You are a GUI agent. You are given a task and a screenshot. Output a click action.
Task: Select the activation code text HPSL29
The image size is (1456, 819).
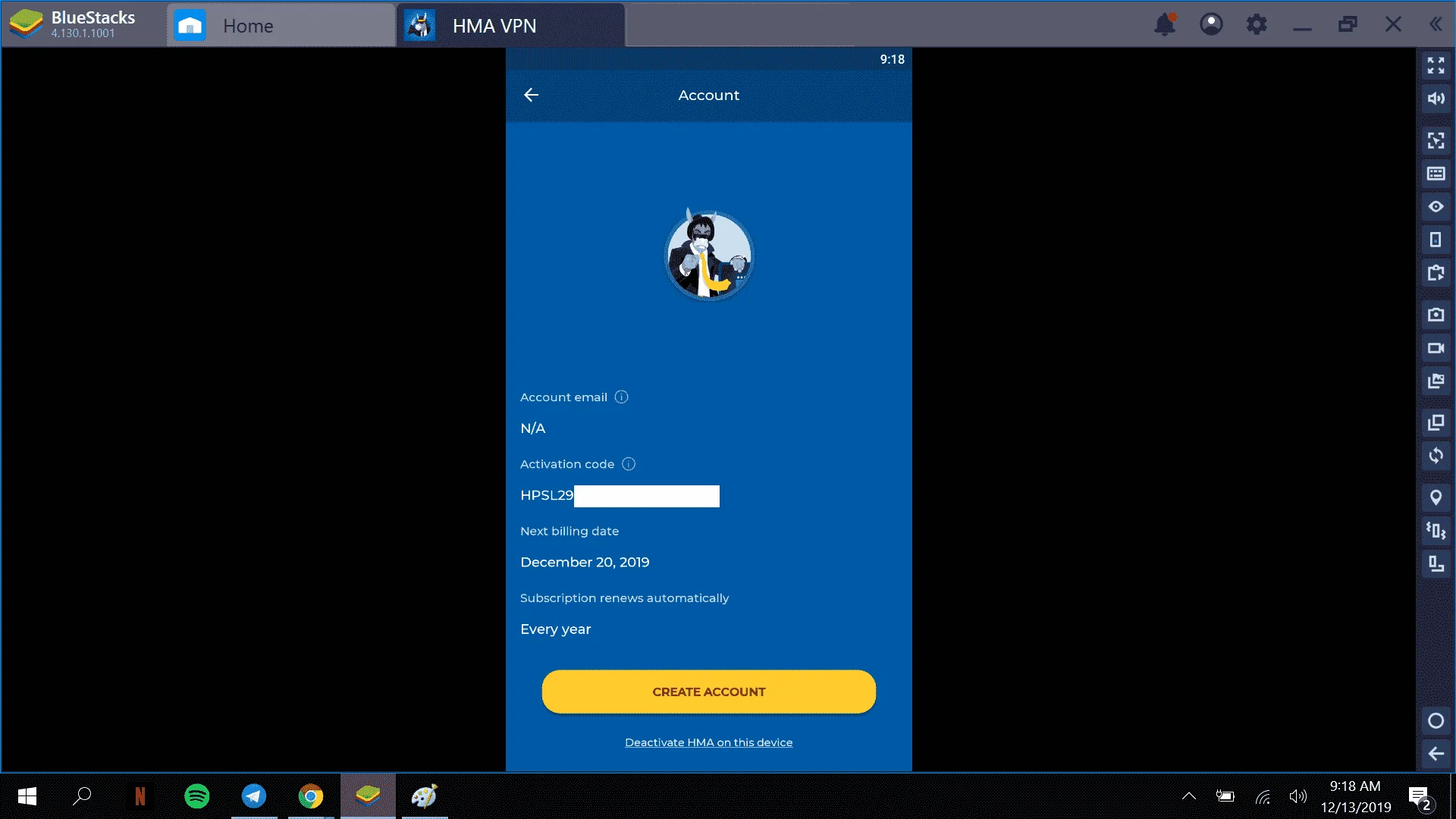coord(547,495)
